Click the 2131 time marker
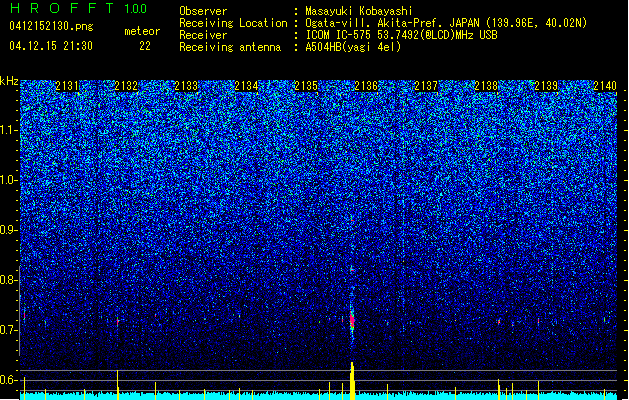The width and height of the screenshot is (629, 400). (x=67, y=86)
